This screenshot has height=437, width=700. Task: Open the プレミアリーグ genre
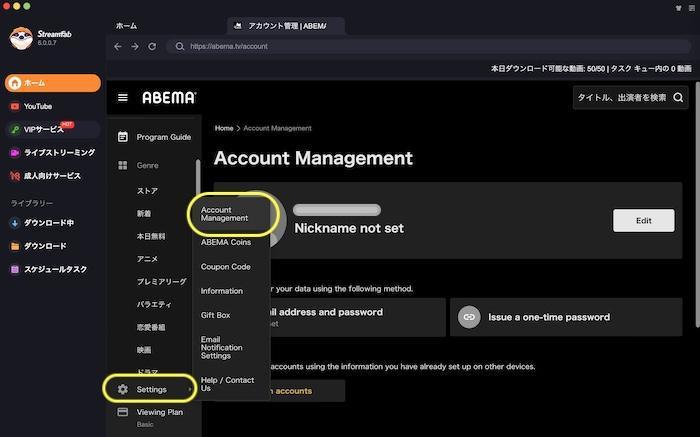click(x=162, y=282)
